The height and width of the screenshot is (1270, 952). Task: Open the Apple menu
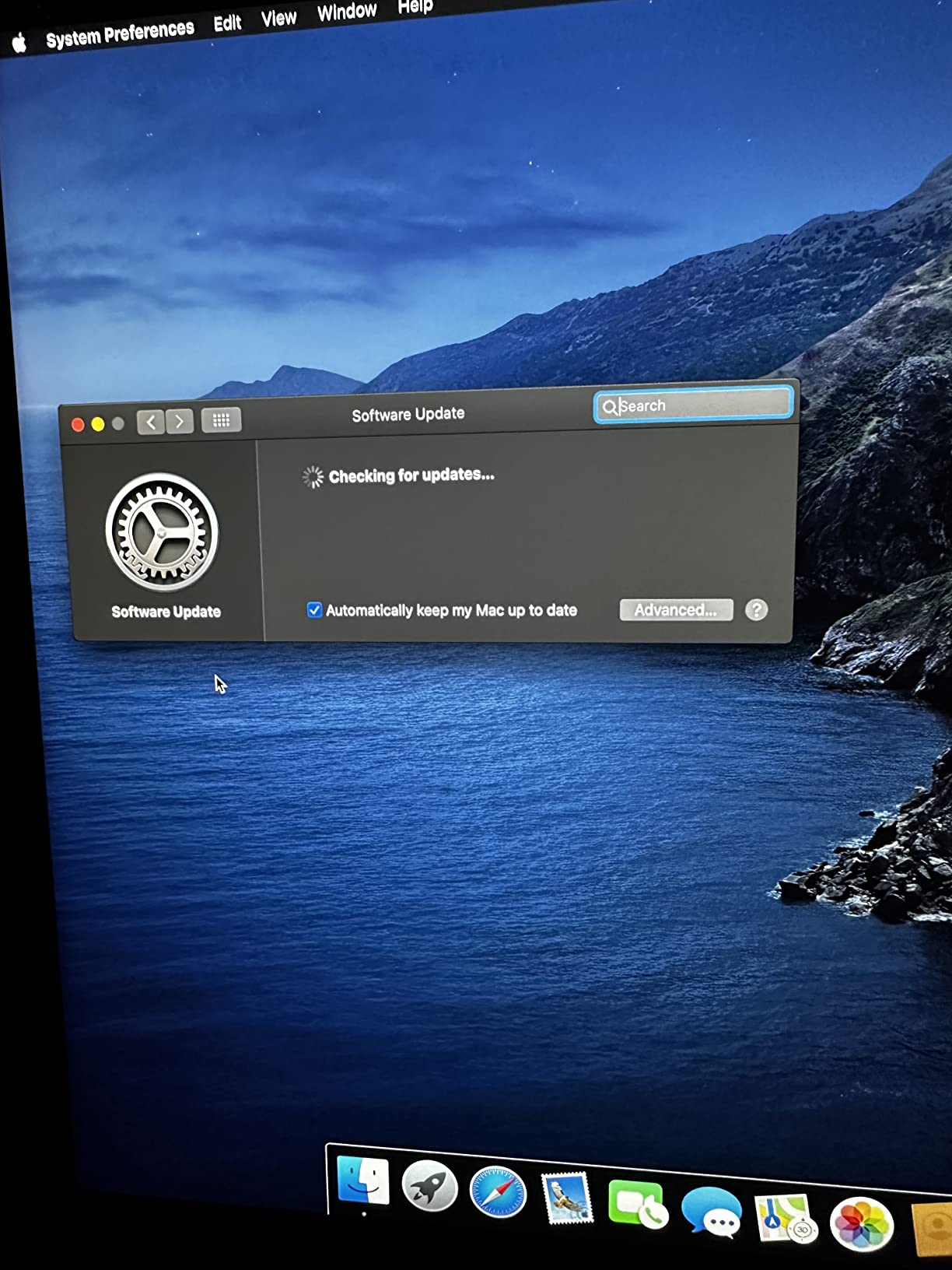19,43
